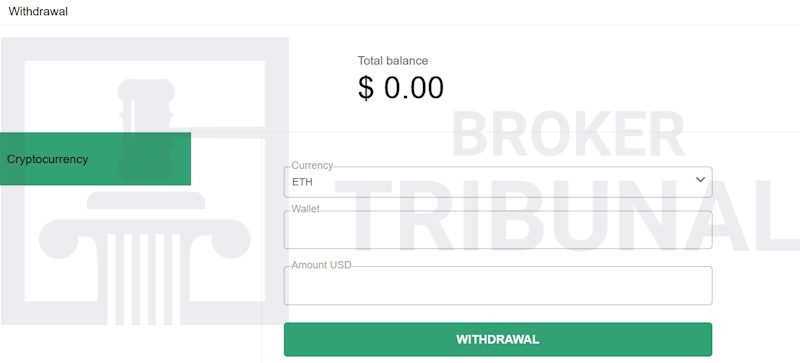This screenshot has width=800, height=363.
Task: Click the Withdrawal page heading
Action: (x=38, y=11)
